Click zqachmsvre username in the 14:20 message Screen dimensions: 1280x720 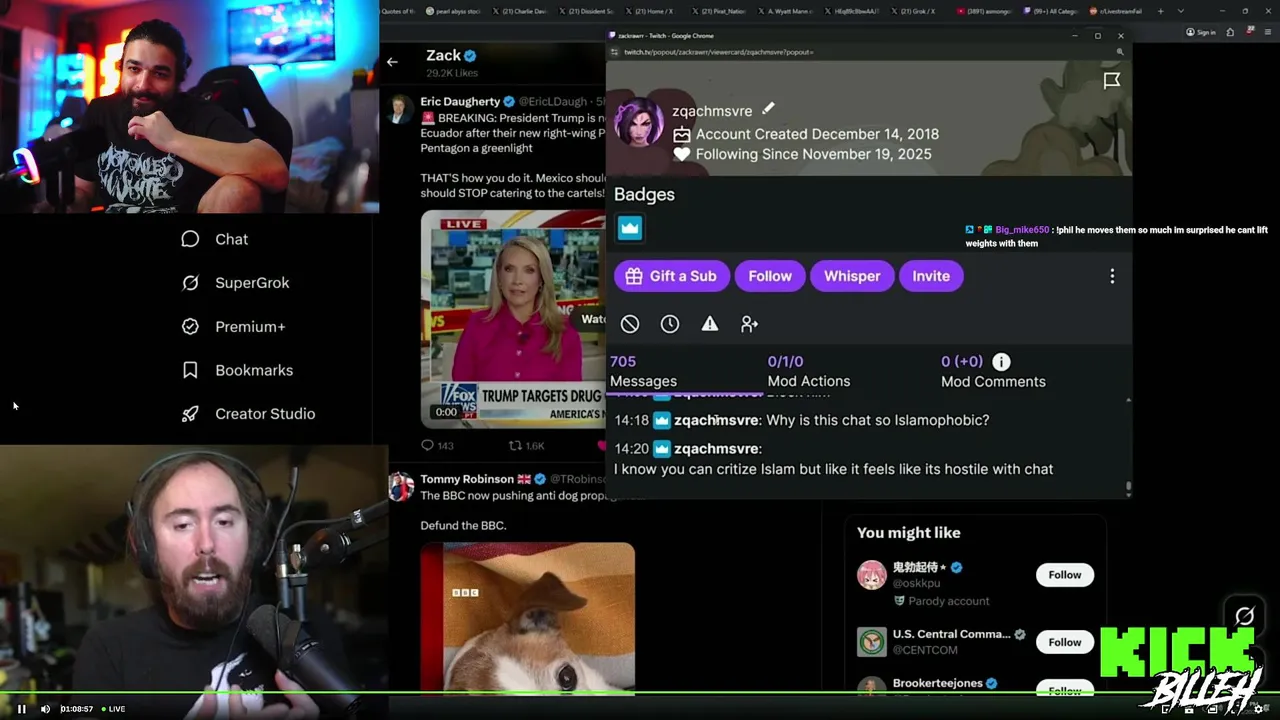click(x=718, y=449)
